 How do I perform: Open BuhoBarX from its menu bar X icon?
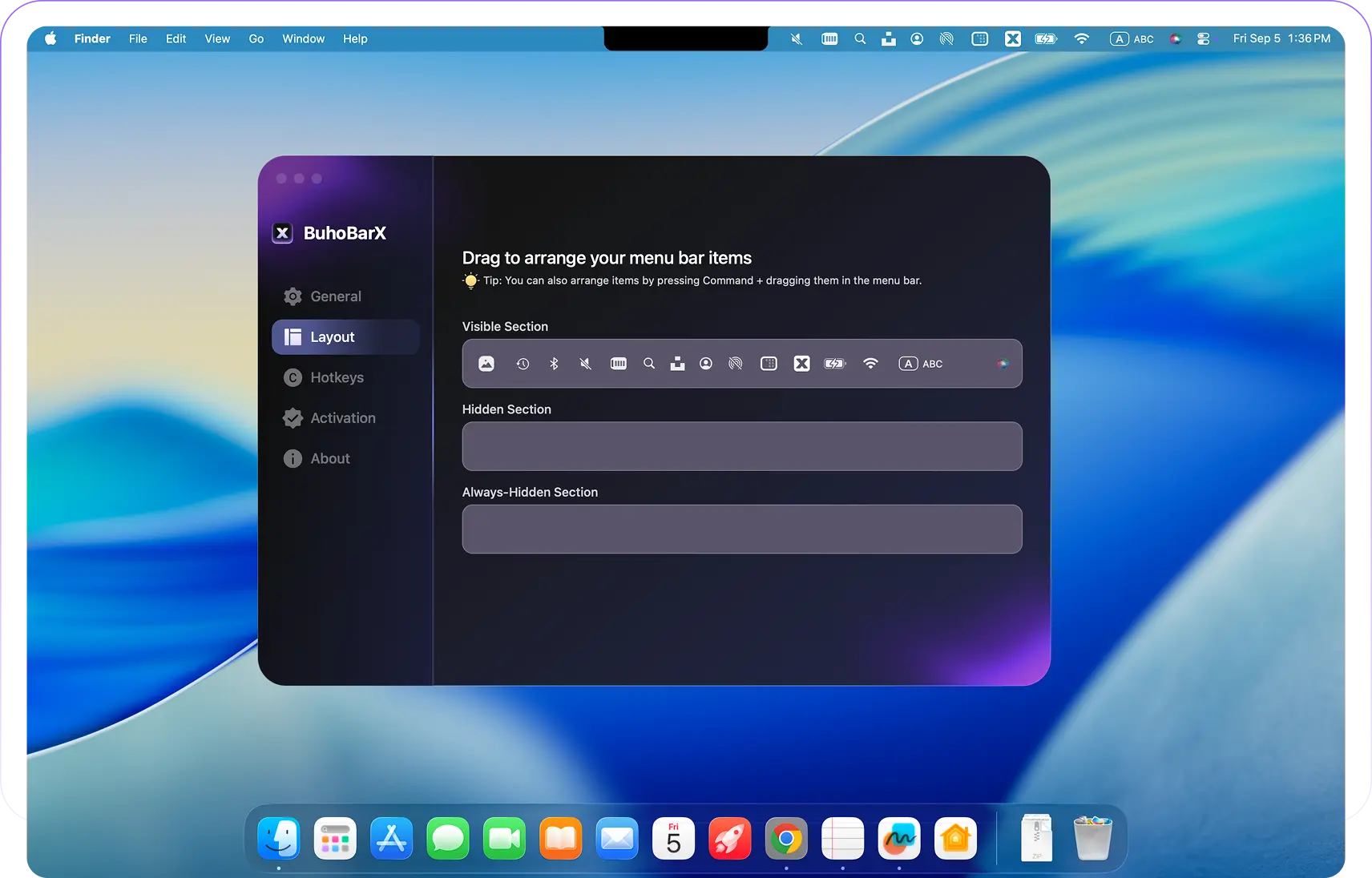pyautogui.click(x=1013, y=38)
